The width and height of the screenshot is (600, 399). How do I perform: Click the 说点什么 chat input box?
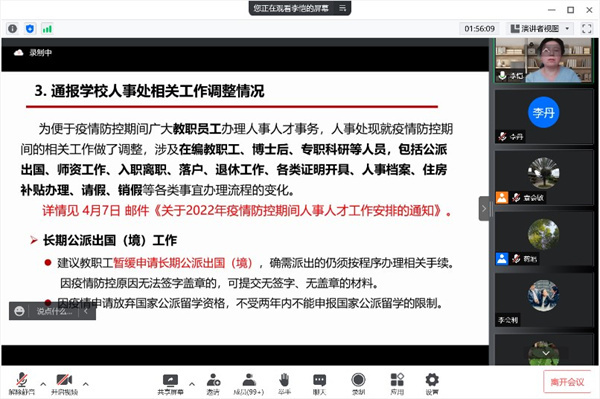pyautogui.click(x=54, y=311)
